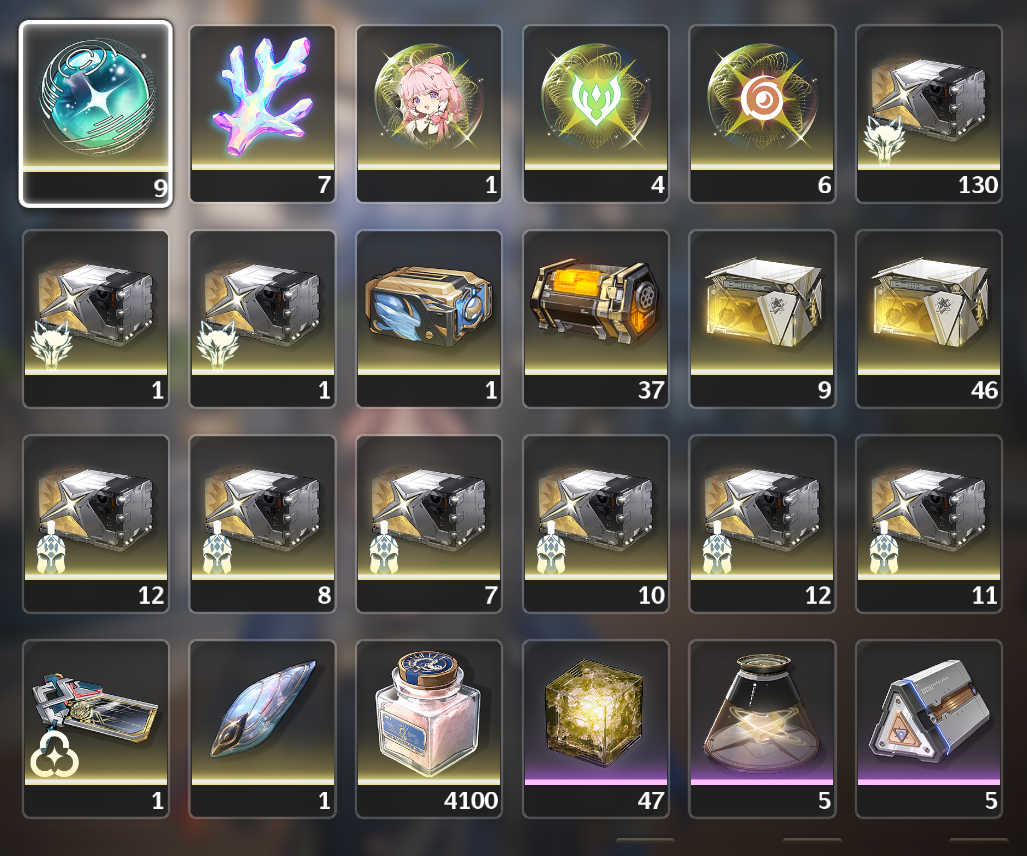Select the green crest bubble item
The height and width of the screenshot is (856, 1027).
click(596, 114)
